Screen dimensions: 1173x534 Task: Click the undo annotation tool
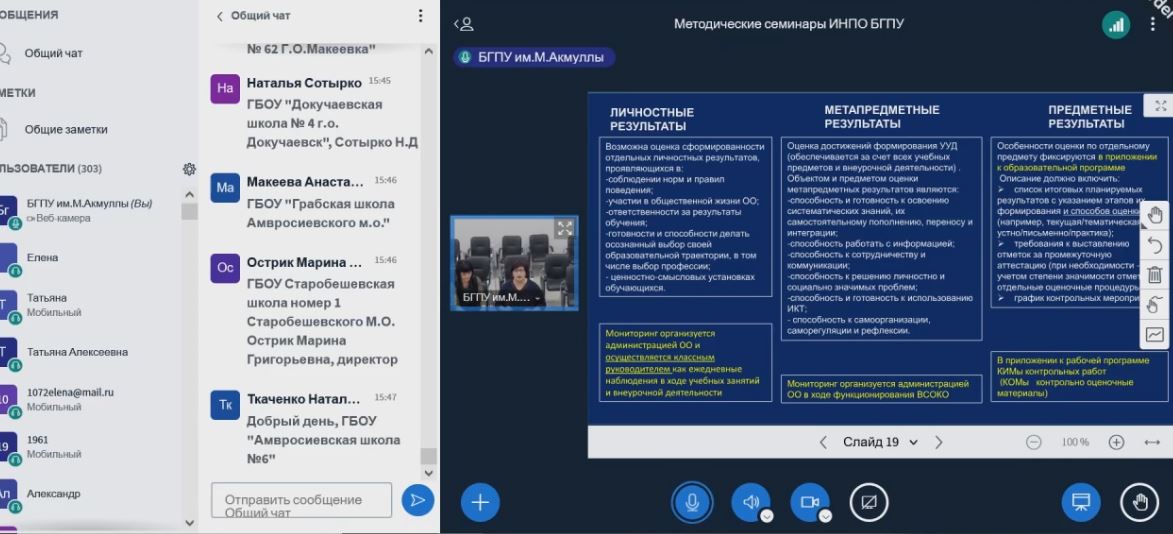[1154, 245]
